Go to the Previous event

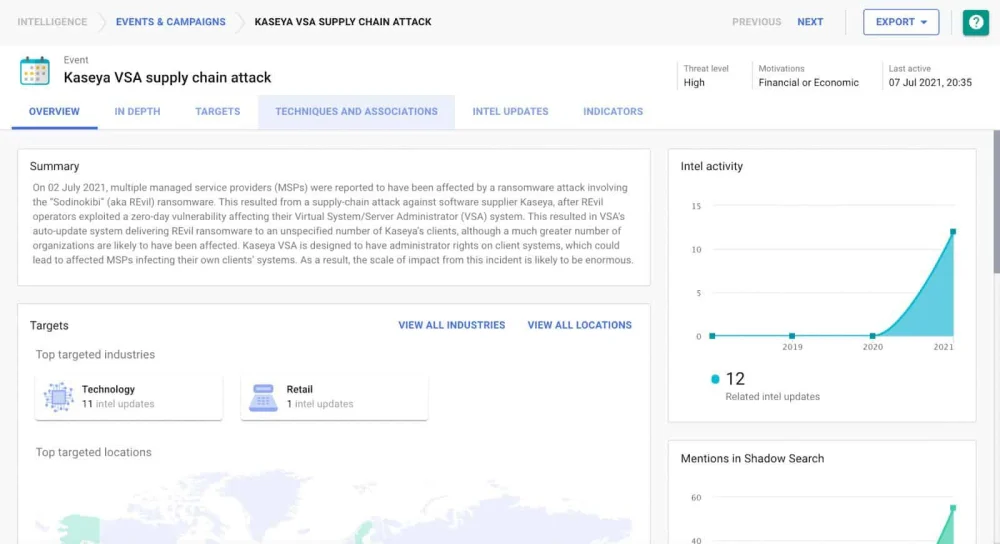(x=756, y=22)
